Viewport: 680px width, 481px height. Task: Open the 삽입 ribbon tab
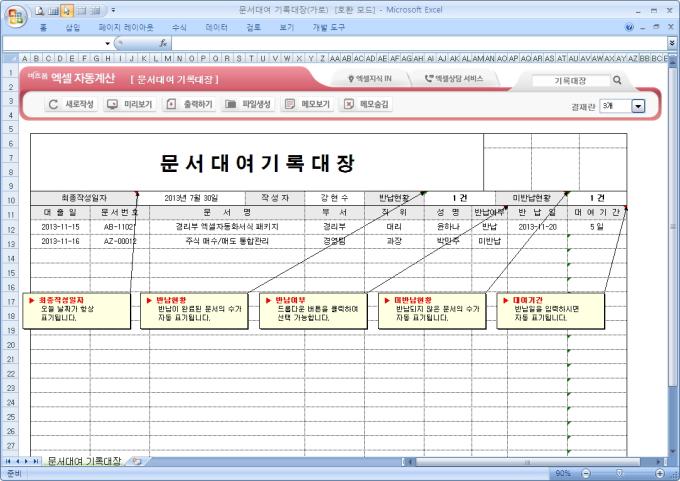coord(72,28)
